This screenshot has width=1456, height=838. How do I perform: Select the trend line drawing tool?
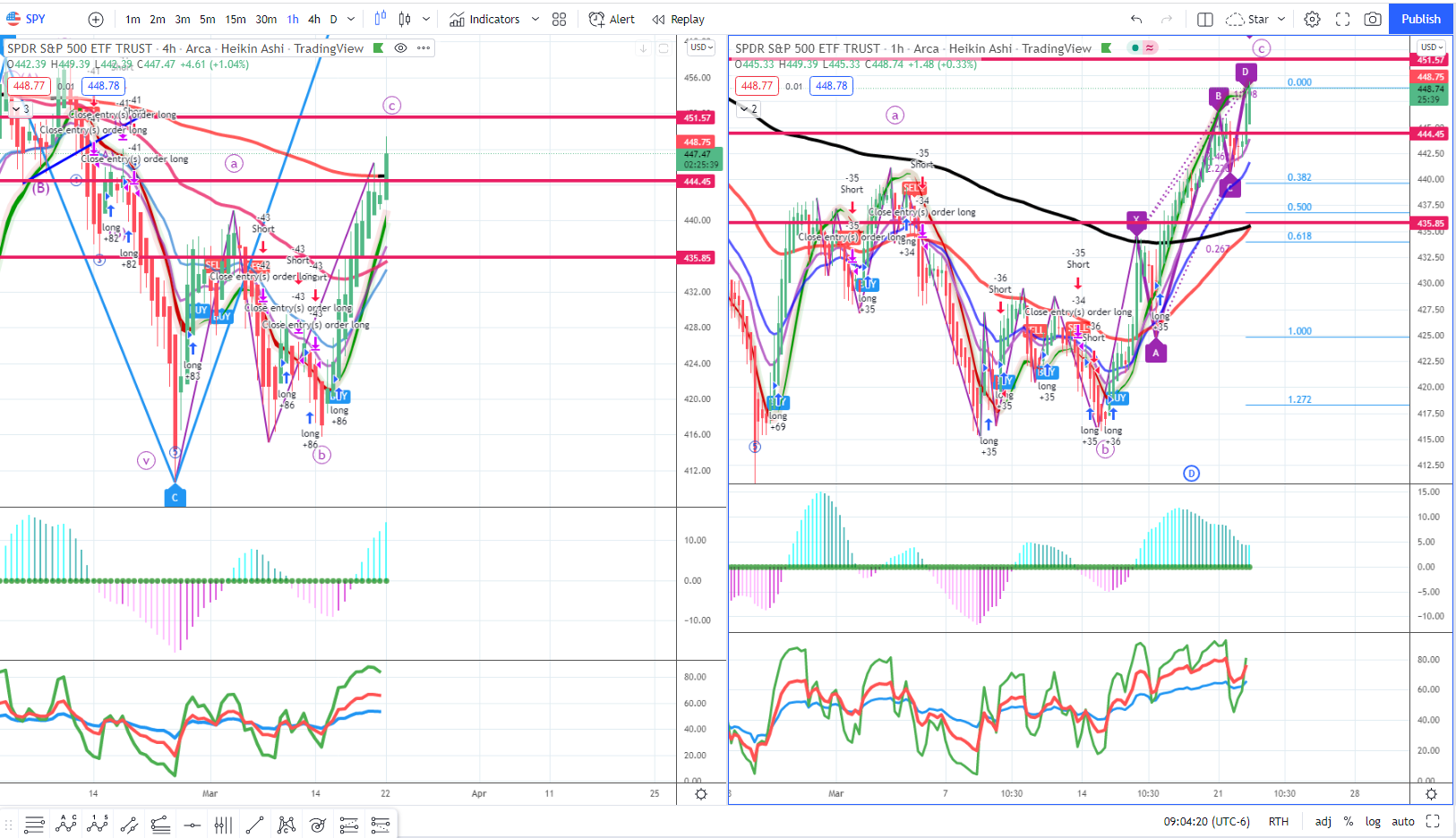point(254,825)
